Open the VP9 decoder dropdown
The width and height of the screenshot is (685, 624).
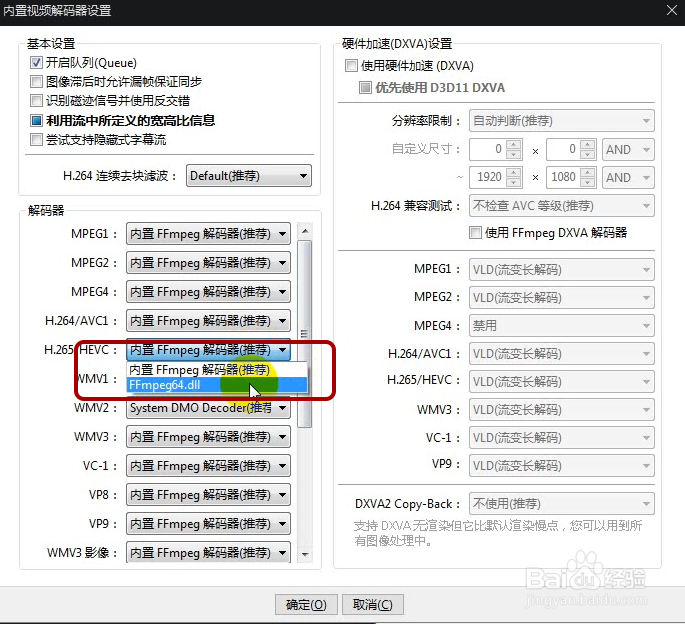tap(208, 523)
